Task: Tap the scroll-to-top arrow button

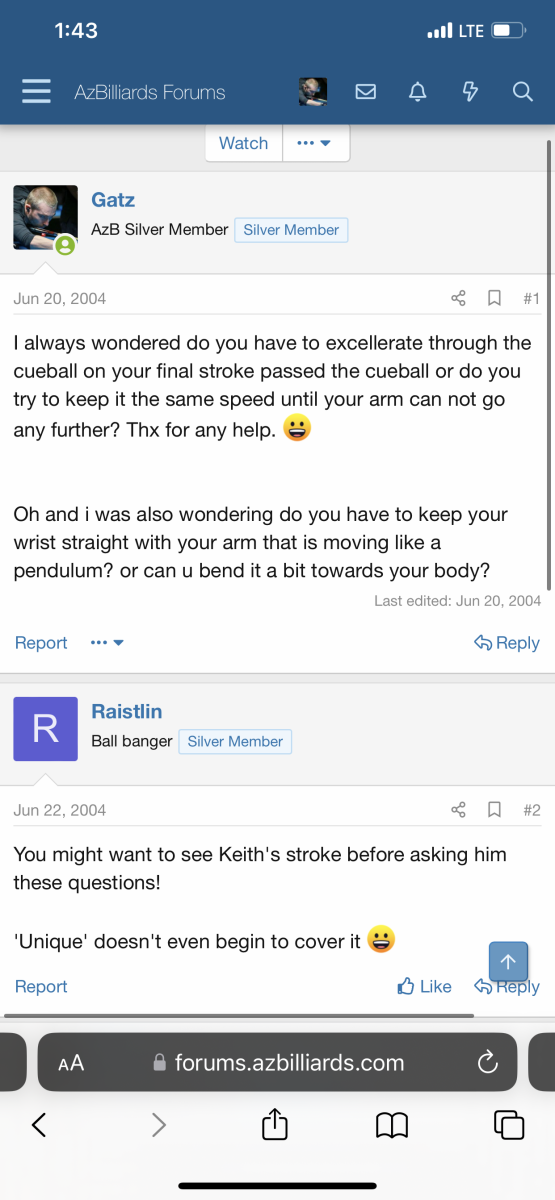Action: 508,961
